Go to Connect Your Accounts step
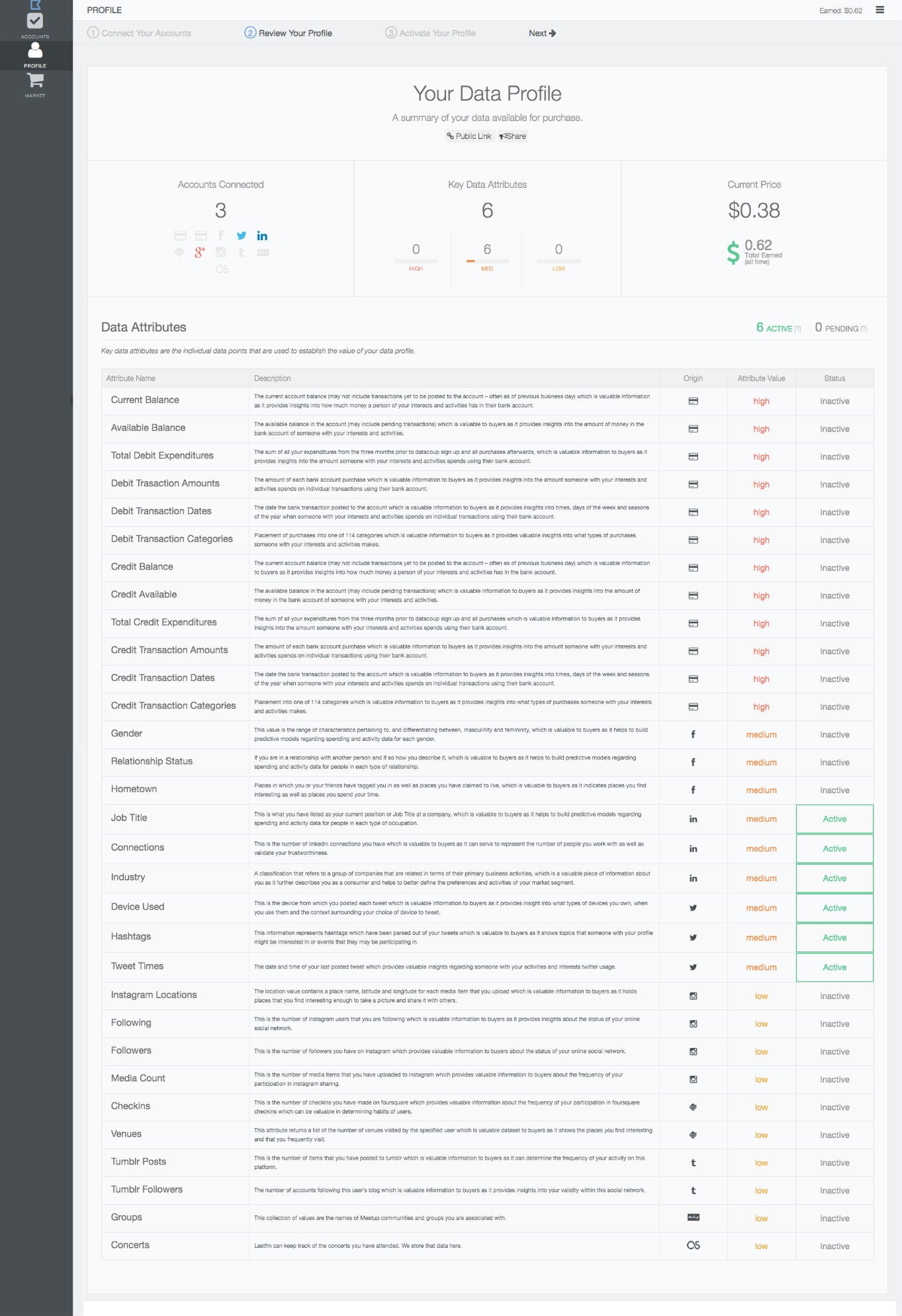902x1316 pixels. point(140,33)
